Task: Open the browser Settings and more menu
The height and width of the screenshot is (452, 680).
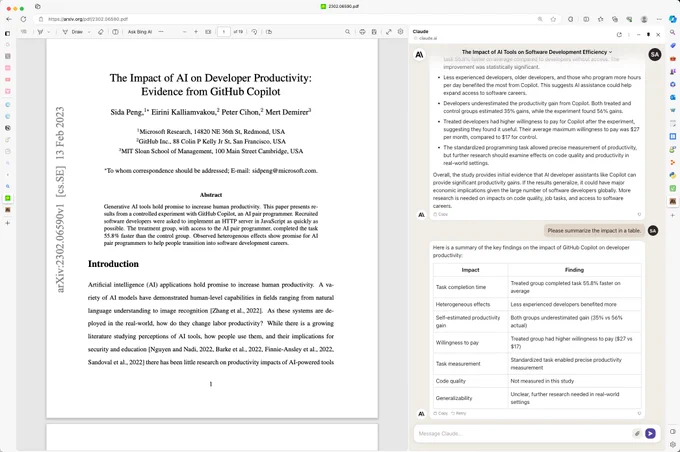Action: [x=659, y=19]
